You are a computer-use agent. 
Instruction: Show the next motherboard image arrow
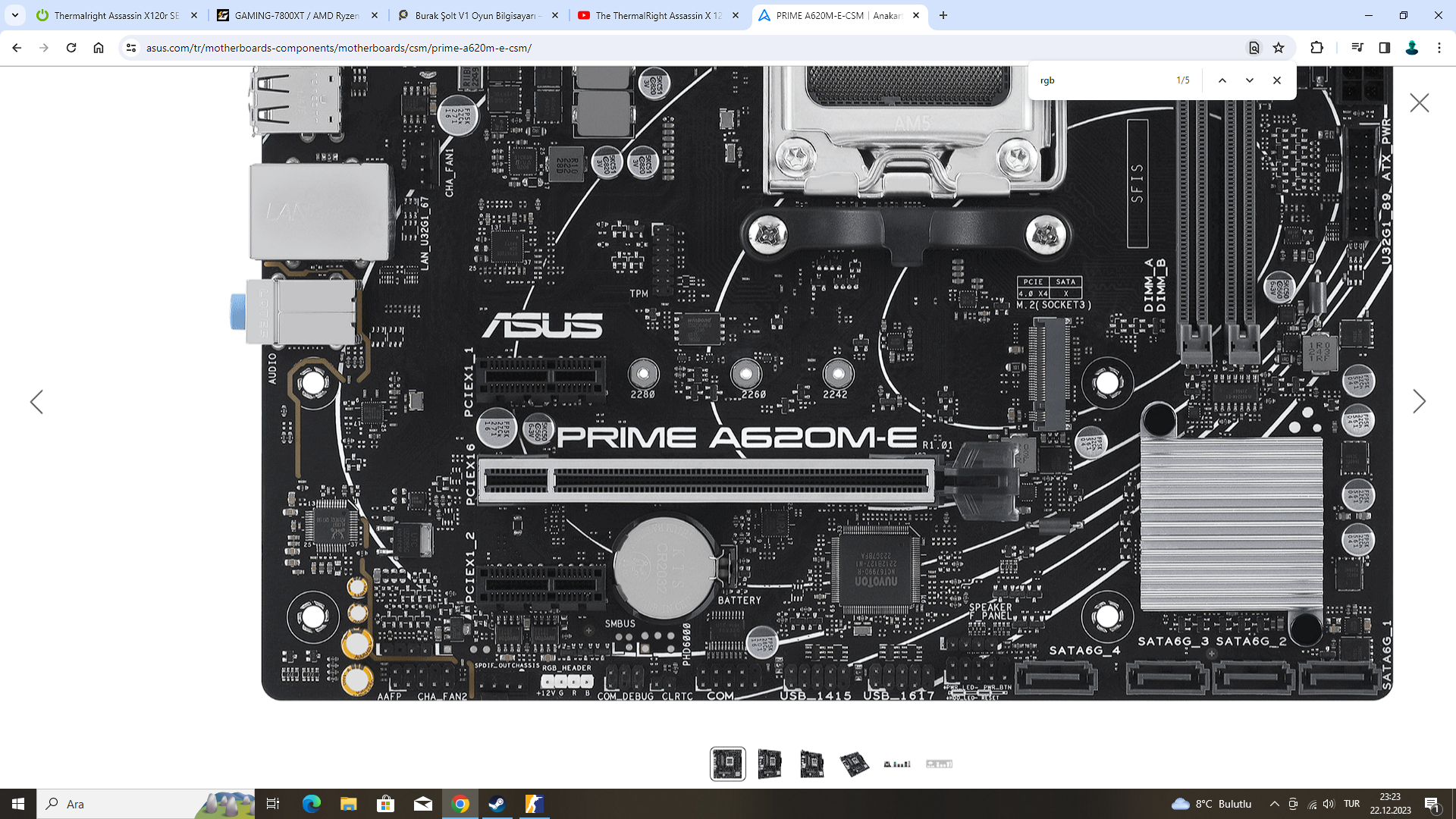point(1419,401)
